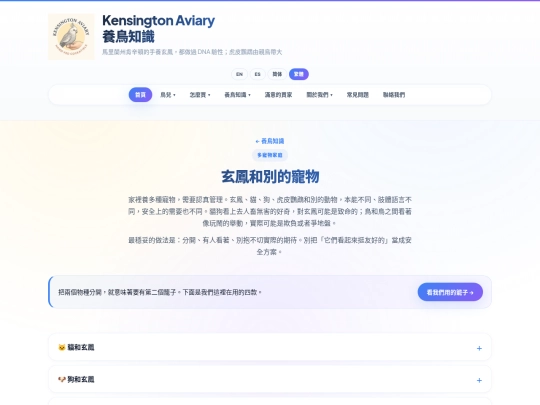The image size is (540, 405).
Task: Expand the 貓和玄鳳 section
Action: (270, 347)
